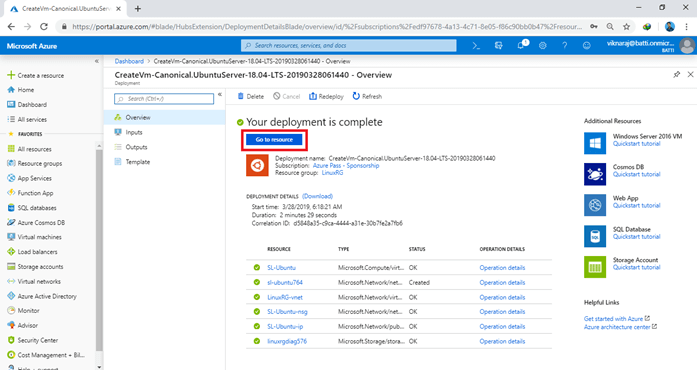Open Azure Active Directory

pyautogui.click(x=42, y=296)
